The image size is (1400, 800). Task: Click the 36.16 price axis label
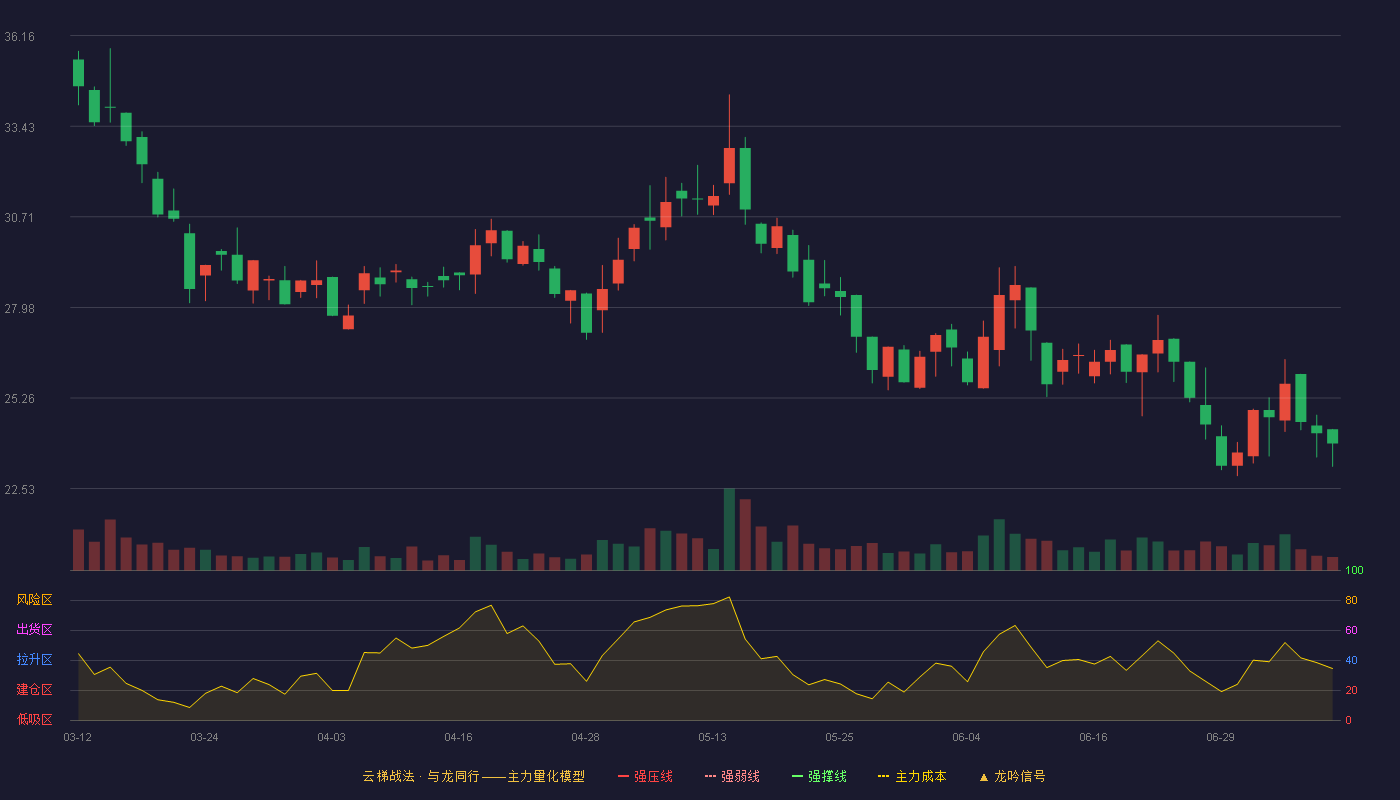coord(19,37)
